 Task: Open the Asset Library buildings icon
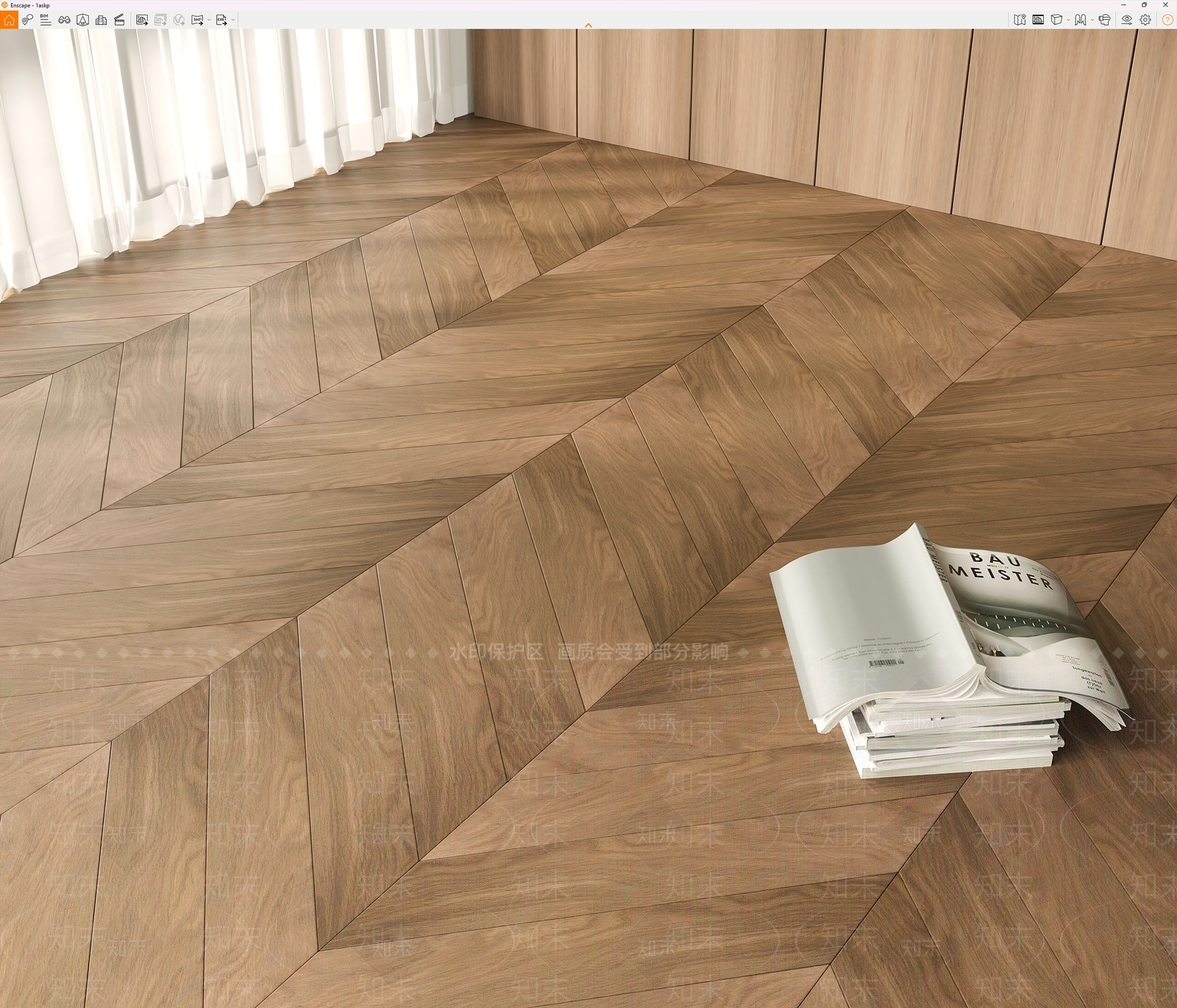pyautogui.click(x=101, y=20)
